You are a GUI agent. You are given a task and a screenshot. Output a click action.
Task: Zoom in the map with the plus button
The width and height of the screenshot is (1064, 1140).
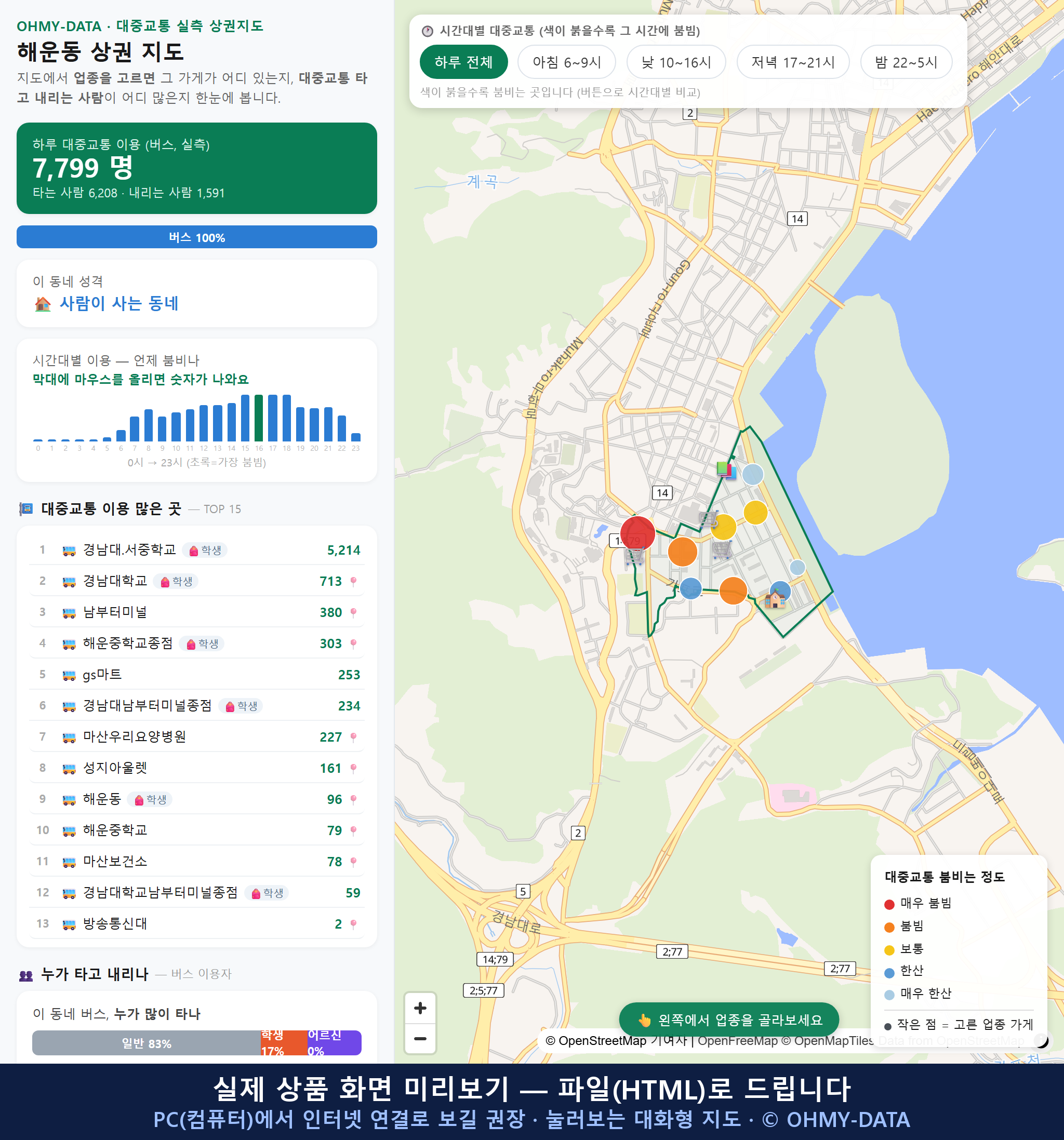click(x=420, y=1008)
